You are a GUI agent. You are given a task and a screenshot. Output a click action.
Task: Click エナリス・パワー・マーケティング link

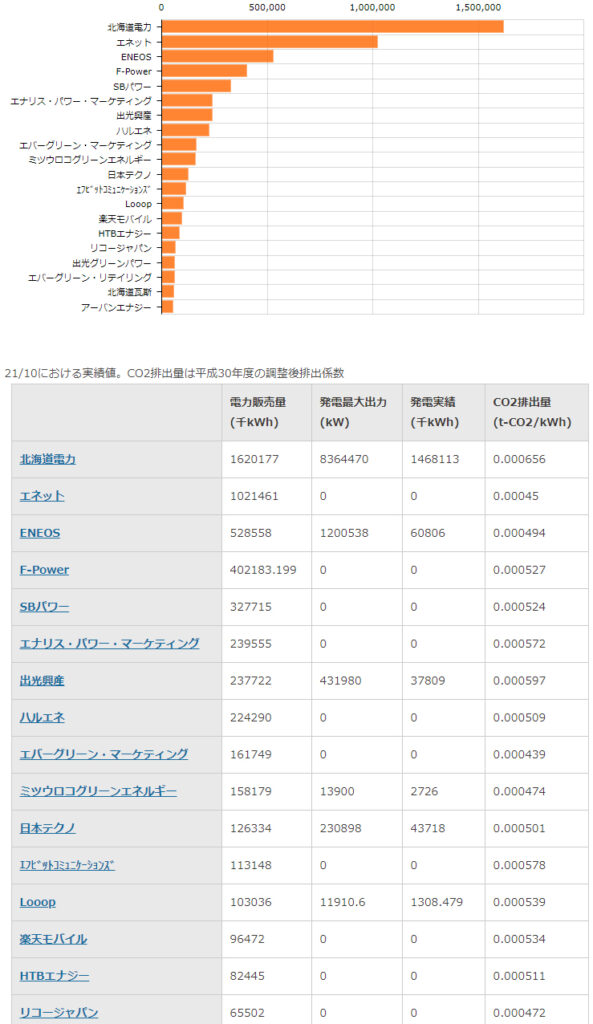click(x=110, y=643)
